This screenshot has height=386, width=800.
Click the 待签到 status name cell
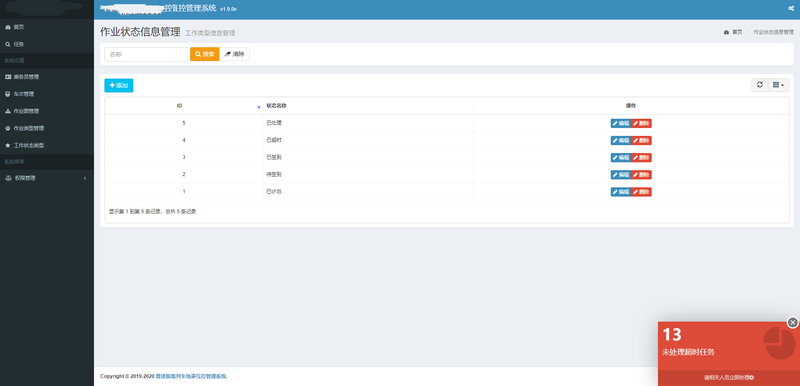tap(368, 174)
